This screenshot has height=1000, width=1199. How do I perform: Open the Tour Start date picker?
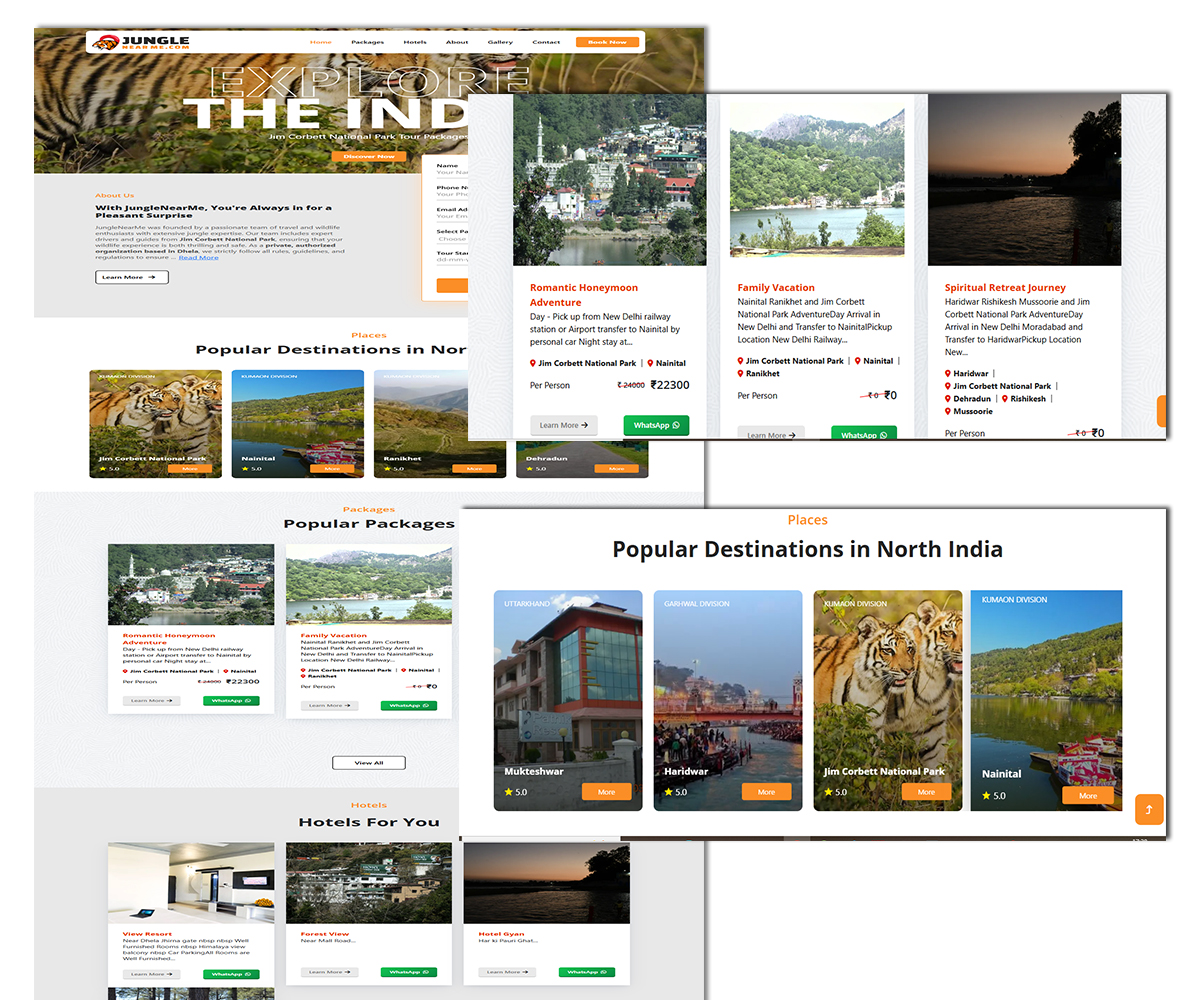452,261
